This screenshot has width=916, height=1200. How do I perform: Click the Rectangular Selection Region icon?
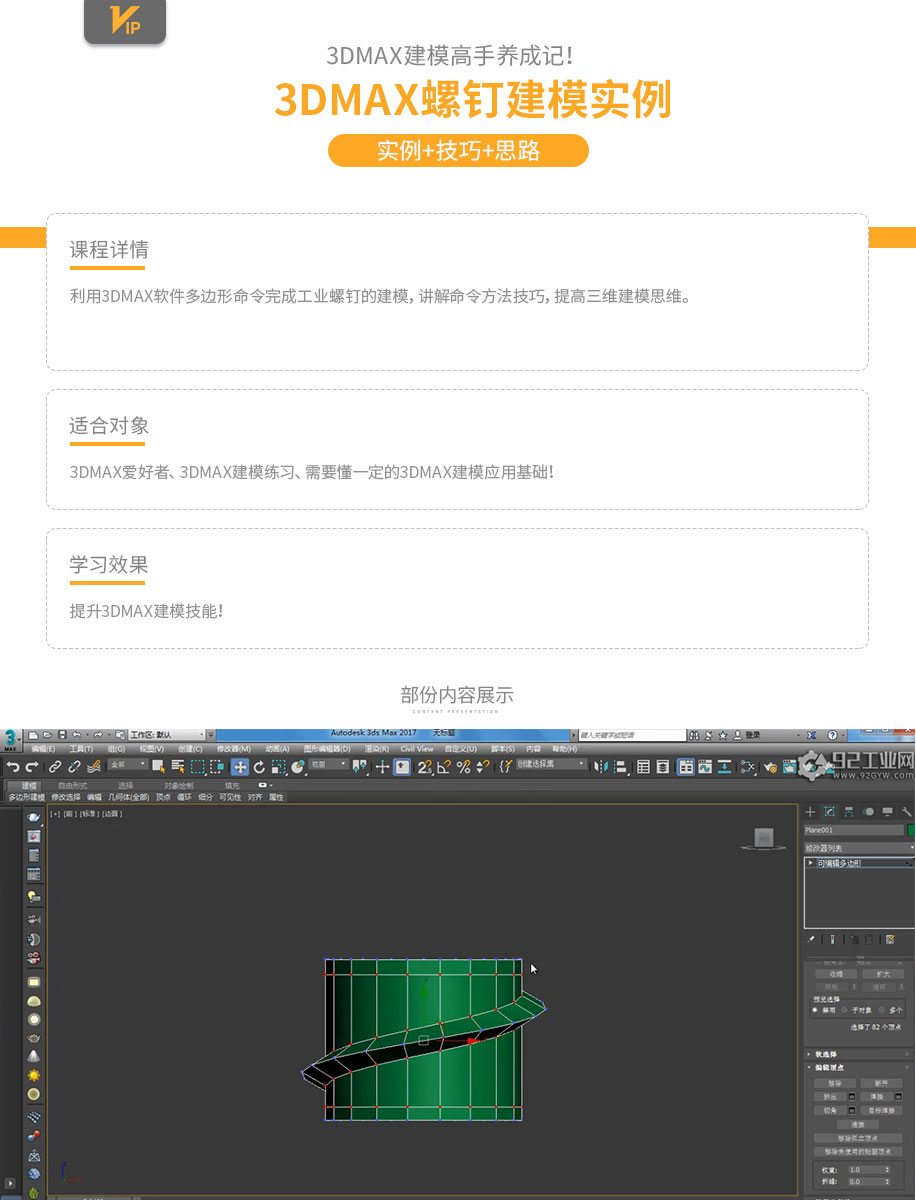[x=198, y=767]
